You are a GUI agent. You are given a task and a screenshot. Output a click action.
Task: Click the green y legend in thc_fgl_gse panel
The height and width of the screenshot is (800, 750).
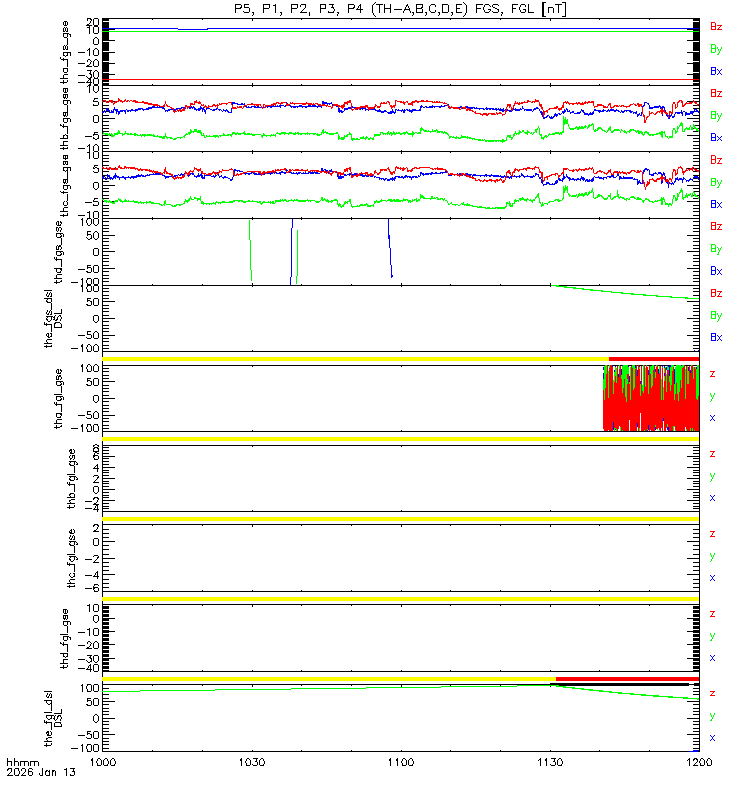click(x=712, y=557)
